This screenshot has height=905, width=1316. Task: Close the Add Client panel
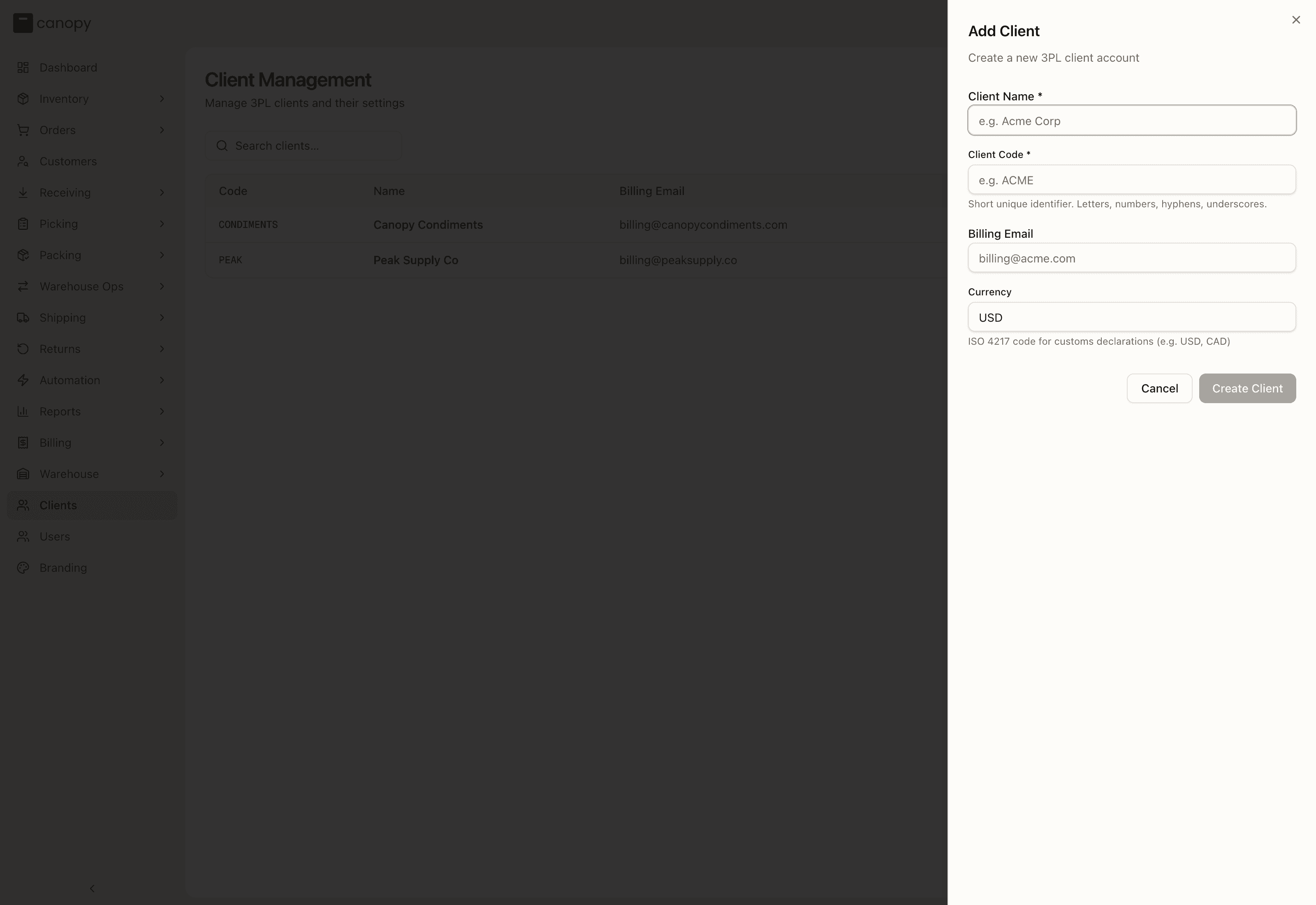[x=1295, y=20]
